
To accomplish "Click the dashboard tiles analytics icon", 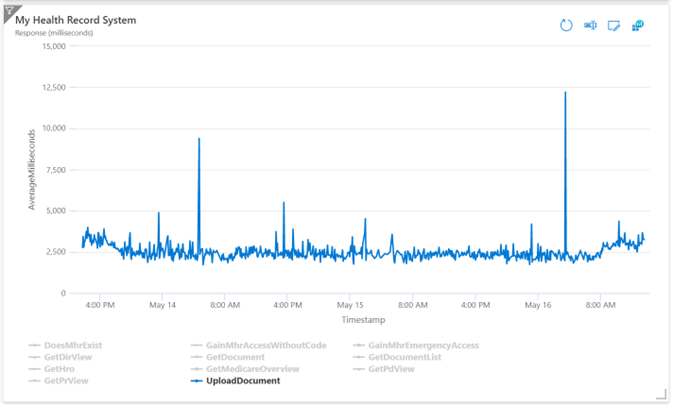I will (638, 25).
